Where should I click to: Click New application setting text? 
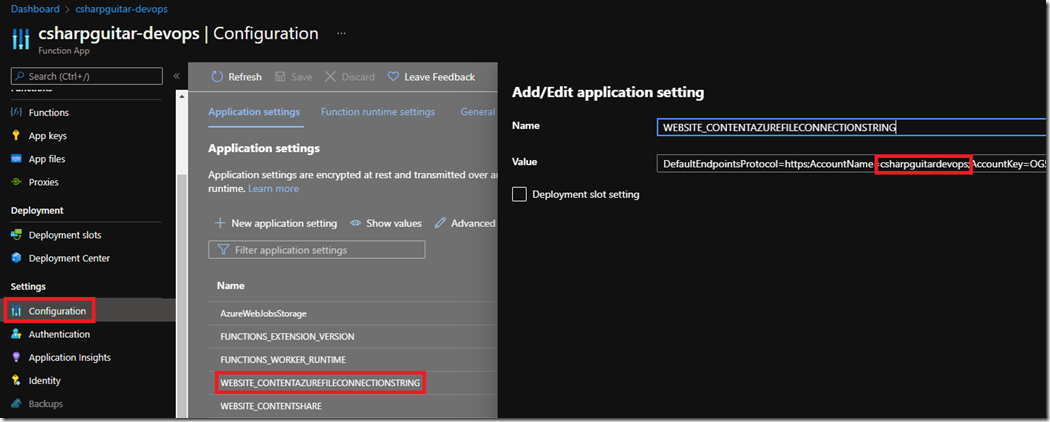click(x=284, y=223)
